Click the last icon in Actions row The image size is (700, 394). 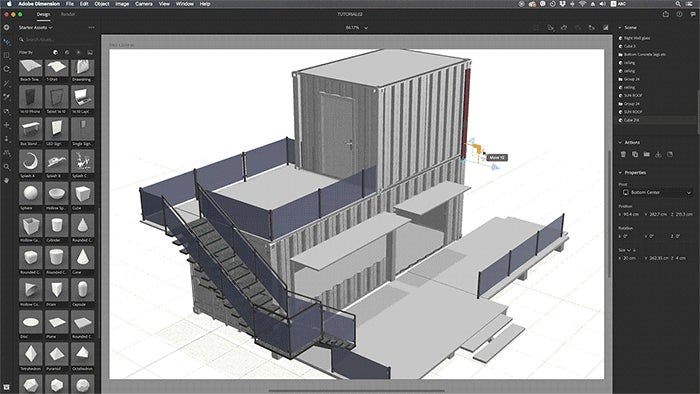tap(670, 154)
